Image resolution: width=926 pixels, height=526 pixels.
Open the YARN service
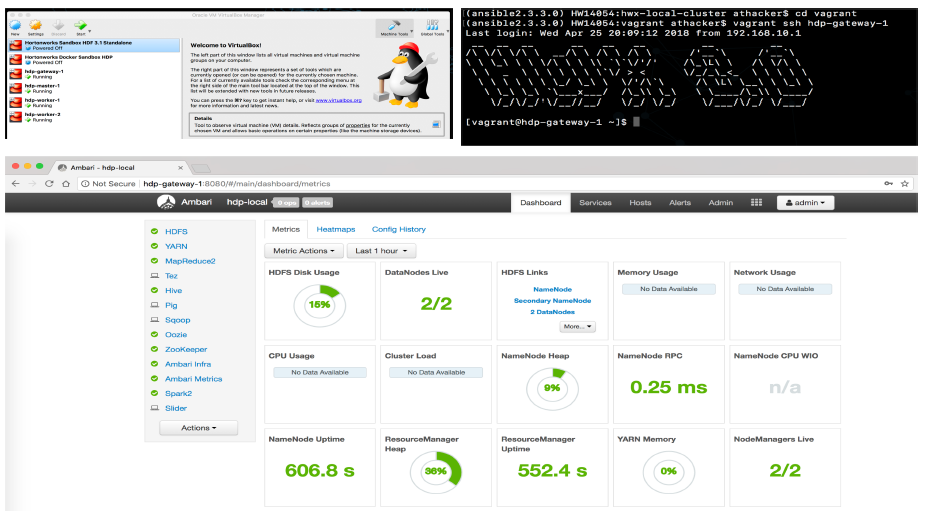[176, 246]
